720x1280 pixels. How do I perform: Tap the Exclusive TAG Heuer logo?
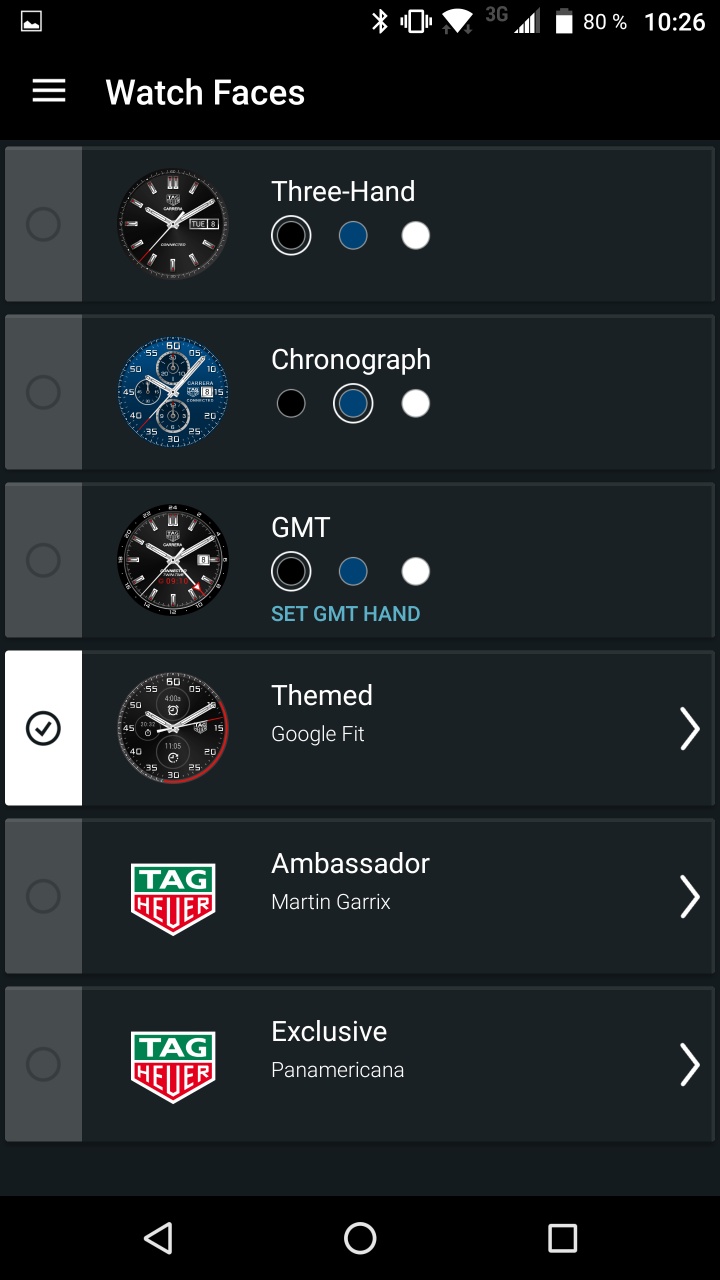[x=173, y=1065]
